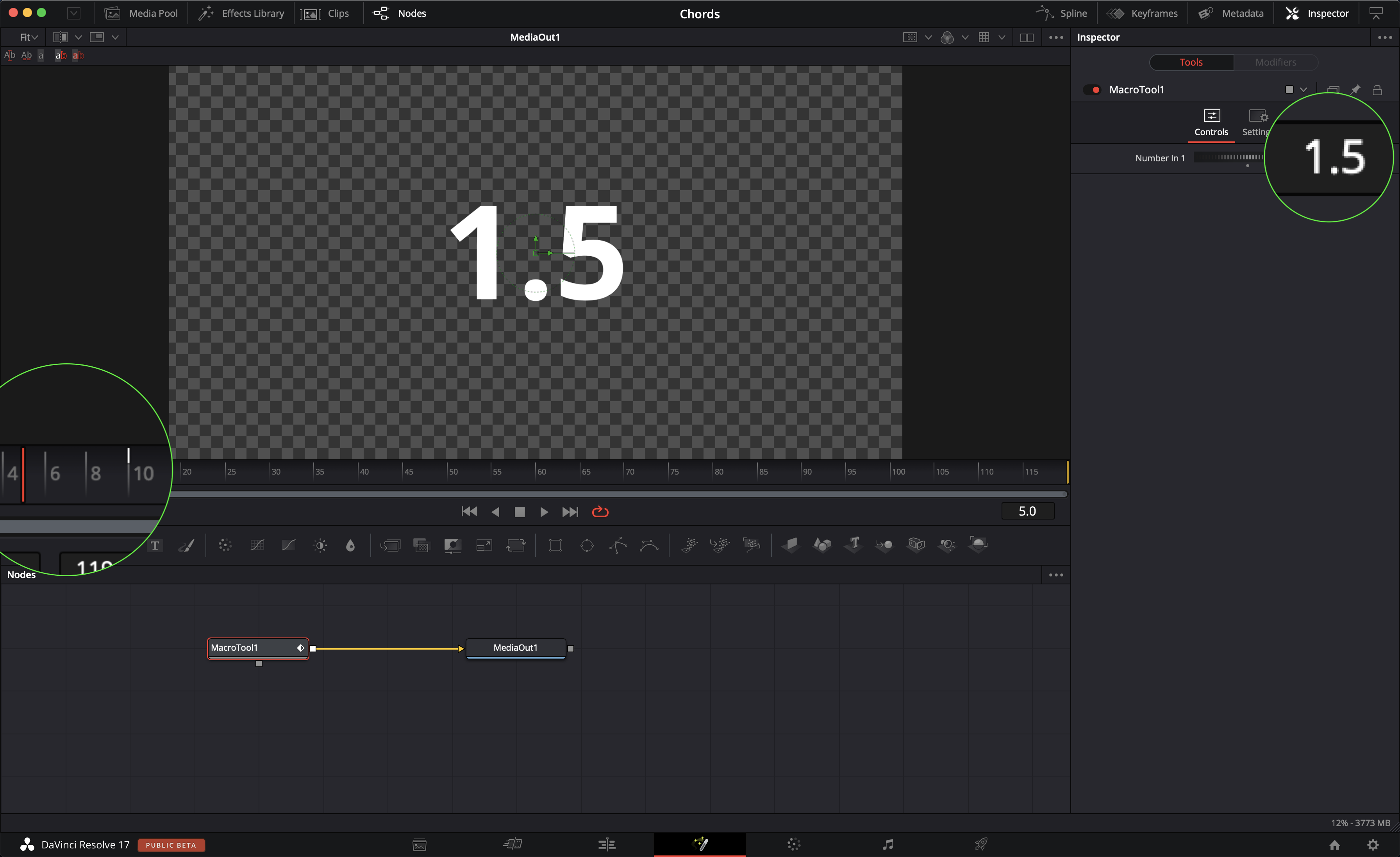Screen dimensions: 1400x857
Task: Add a Text+ node from toolbar
Action: tap(155, 546)
